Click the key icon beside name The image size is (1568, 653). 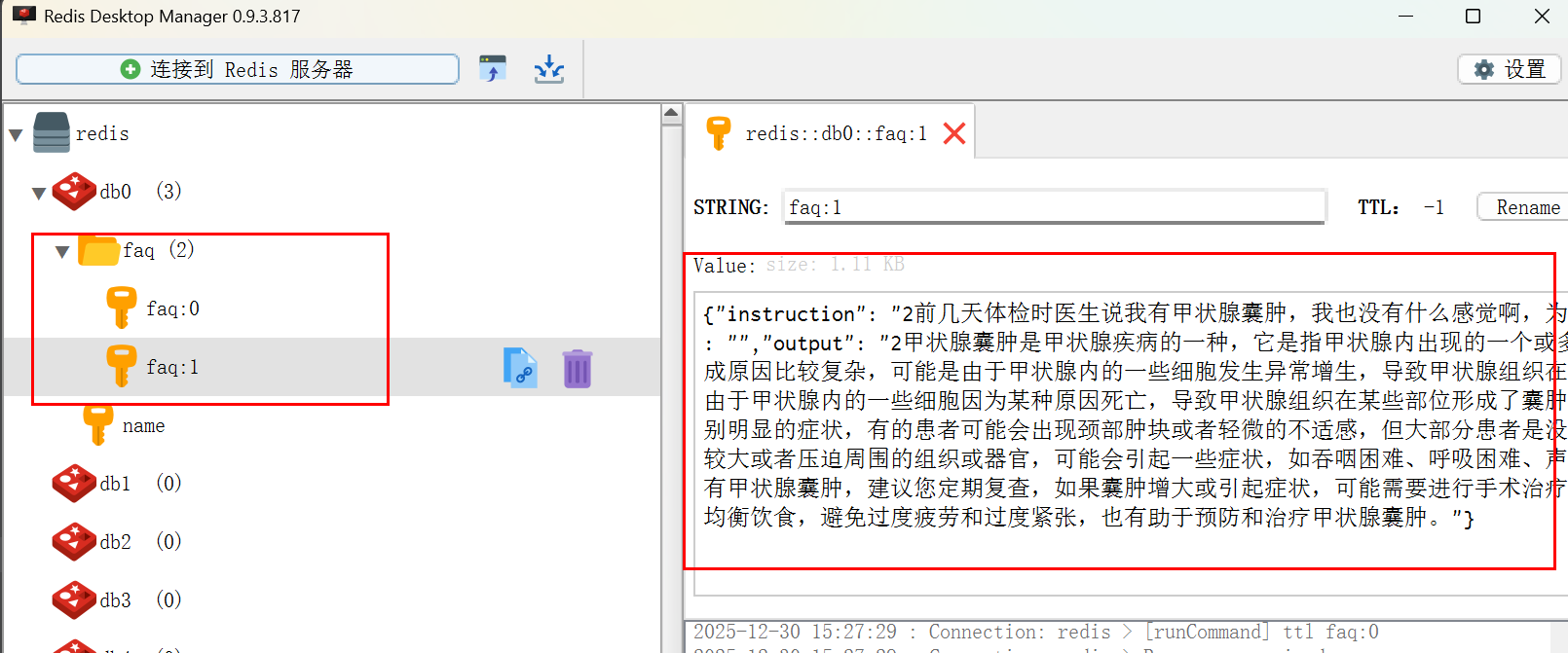click(x=98, y=424)
